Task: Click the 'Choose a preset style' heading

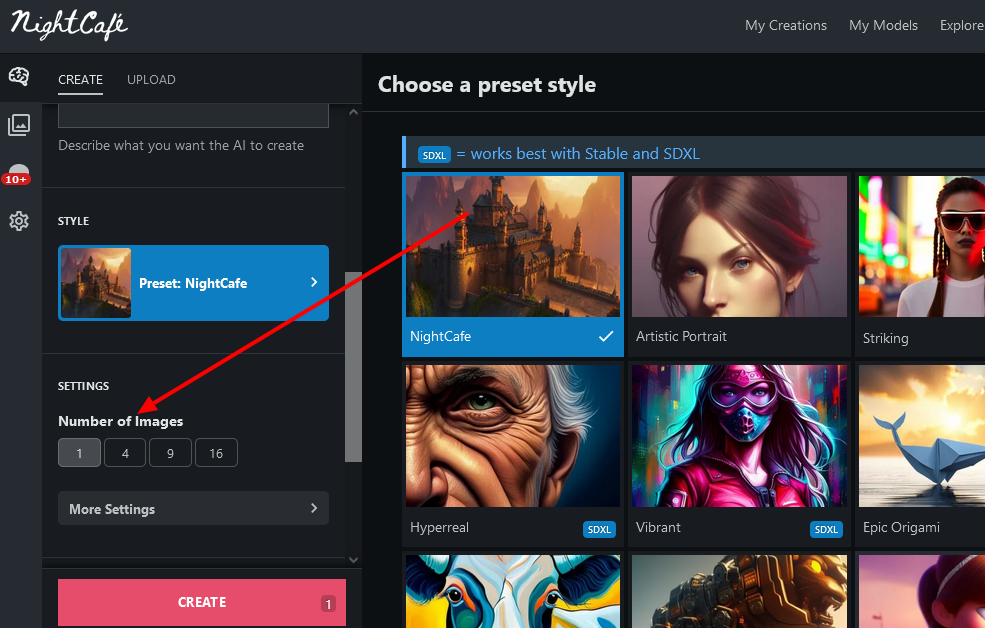Action: [487, 85]
